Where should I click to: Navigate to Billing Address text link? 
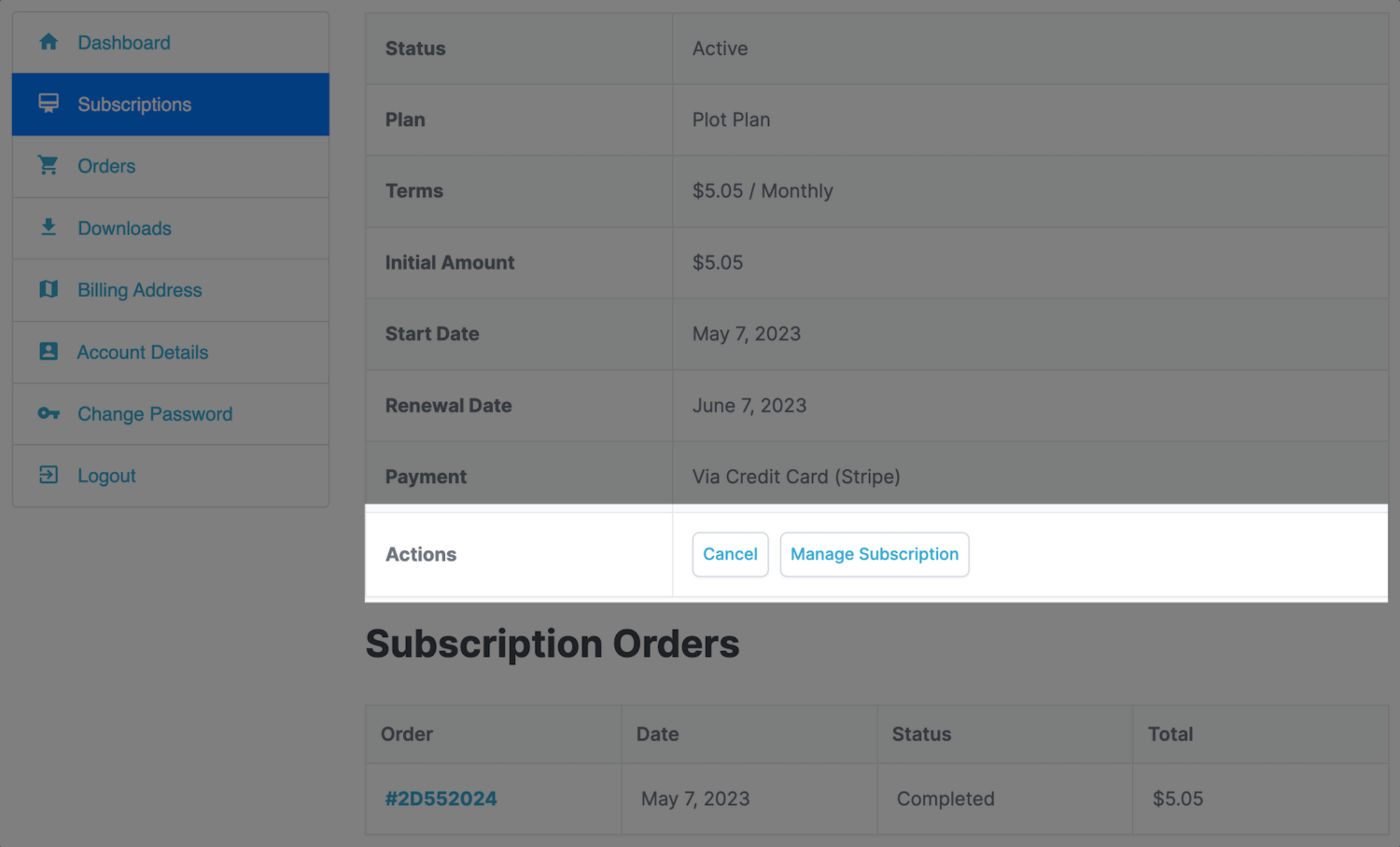tap(139, 290)
